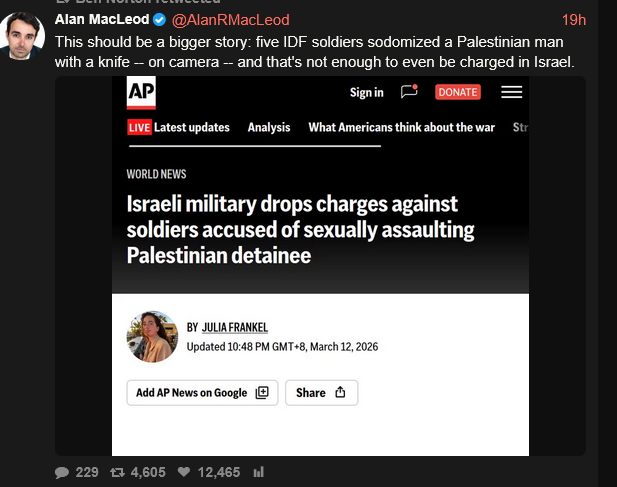The height and width of the screenshot is (487, 617).
Task: Open the @AlanRMacLeod handle link
Action: pos(231,20)
